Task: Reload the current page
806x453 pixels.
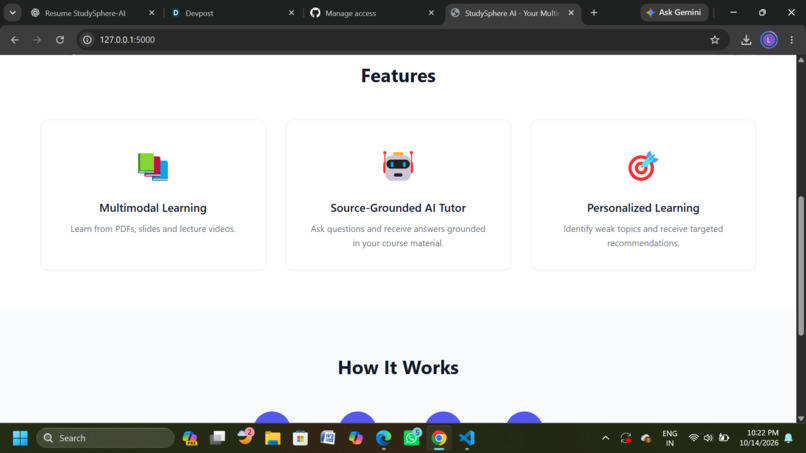Action: 60,40
